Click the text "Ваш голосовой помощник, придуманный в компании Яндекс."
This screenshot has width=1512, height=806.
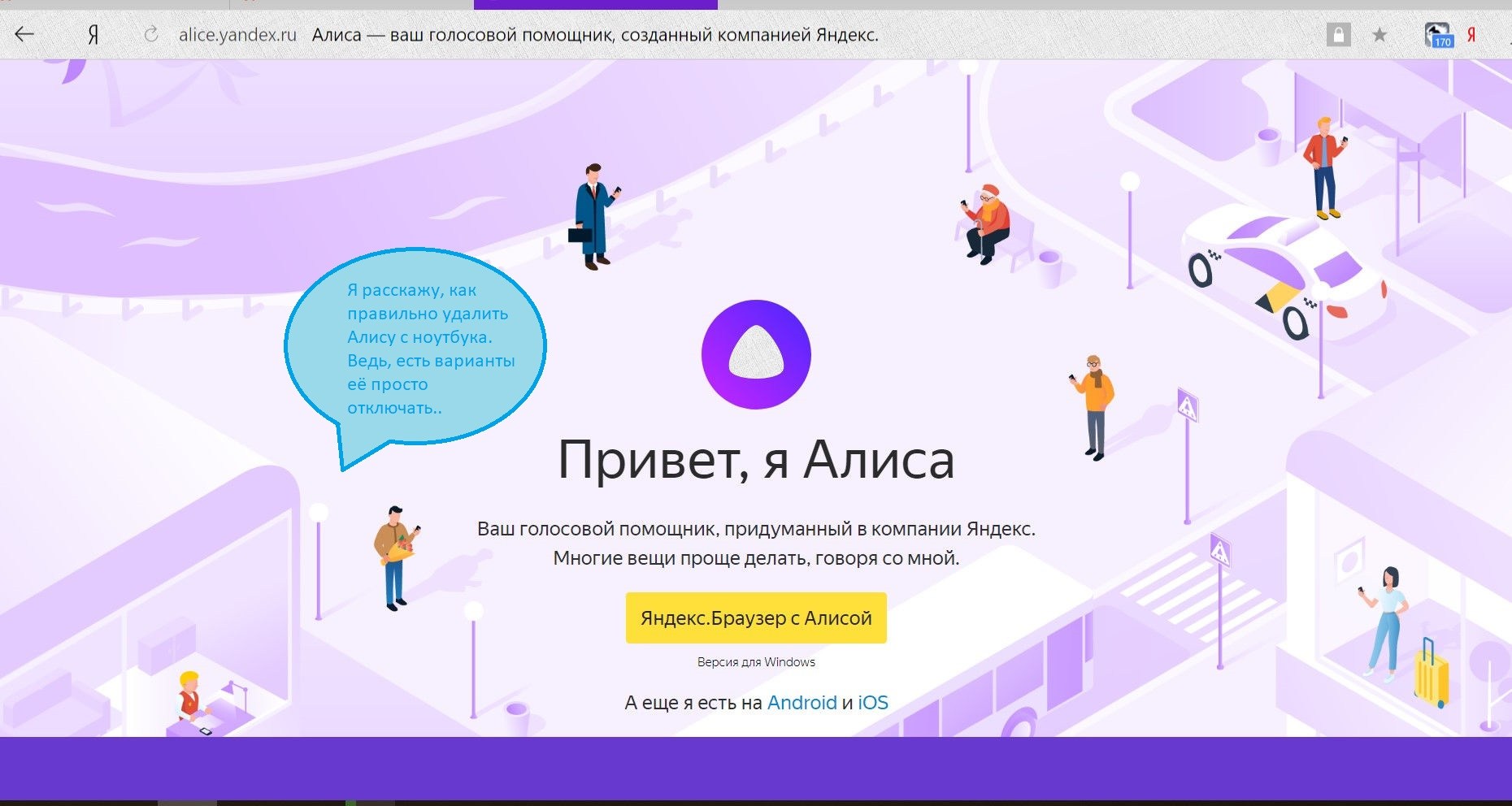[756, 529]
